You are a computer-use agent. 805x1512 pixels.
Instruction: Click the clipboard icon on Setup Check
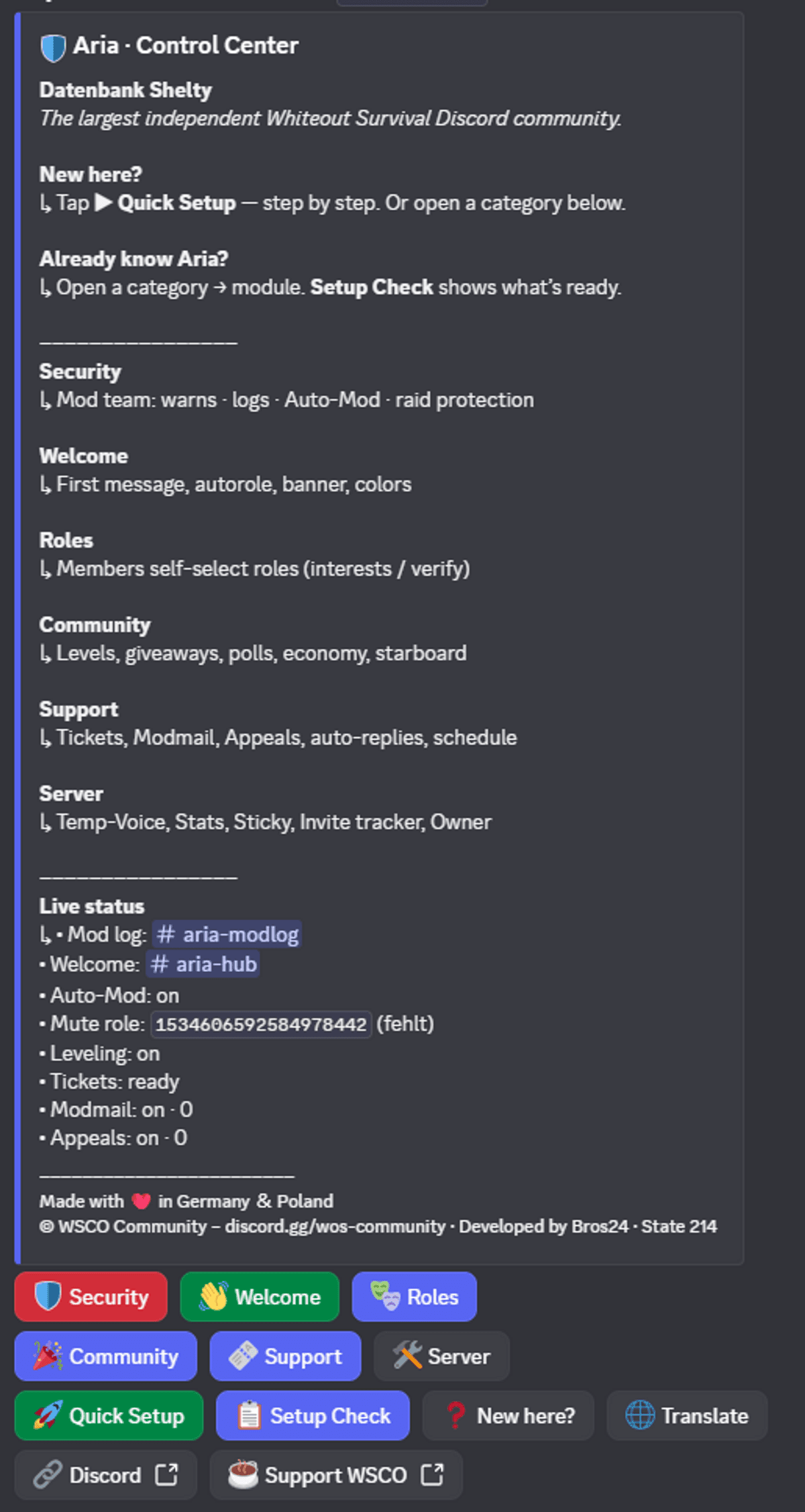[x=249, y=1415]
